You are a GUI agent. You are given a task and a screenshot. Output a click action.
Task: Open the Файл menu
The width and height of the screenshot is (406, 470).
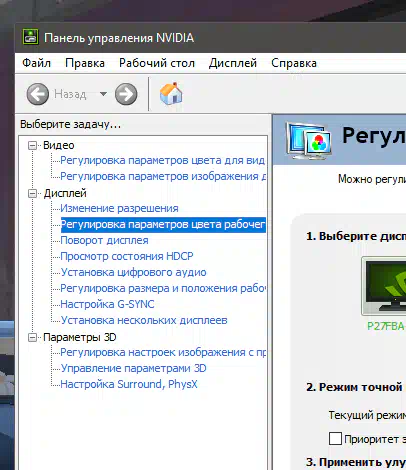36,63
